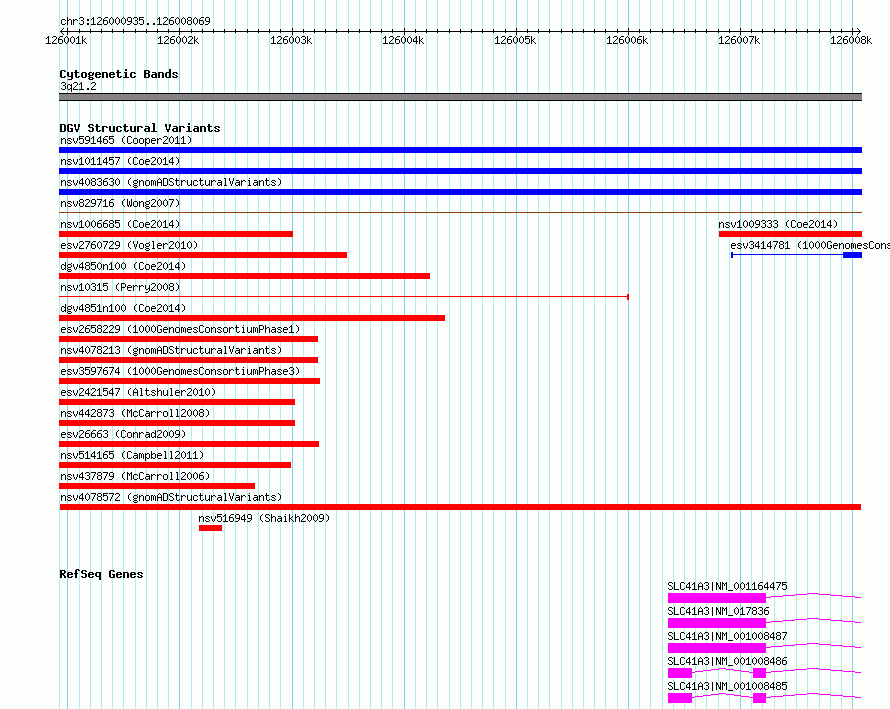Select esv3597674 (1000GenomesConsortiumPhase3) label

180,371
